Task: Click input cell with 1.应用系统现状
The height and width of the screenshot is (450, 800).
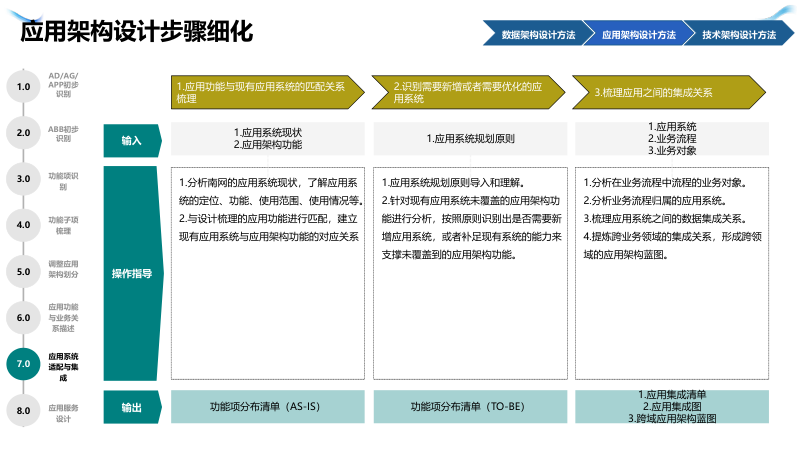Action: coord(268,138)
